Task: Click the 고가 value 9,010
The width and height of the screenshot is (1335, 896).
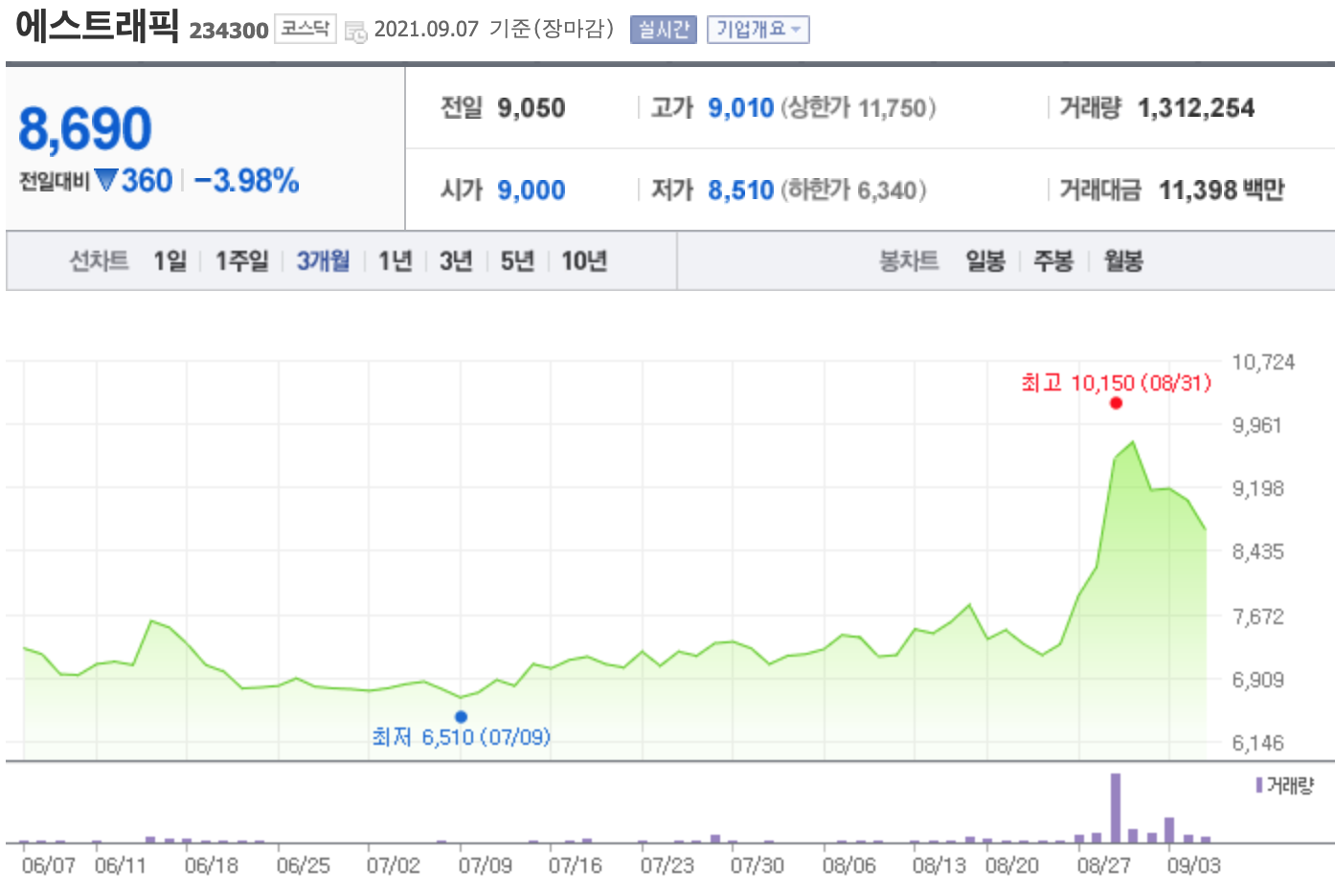Action: 740,107
